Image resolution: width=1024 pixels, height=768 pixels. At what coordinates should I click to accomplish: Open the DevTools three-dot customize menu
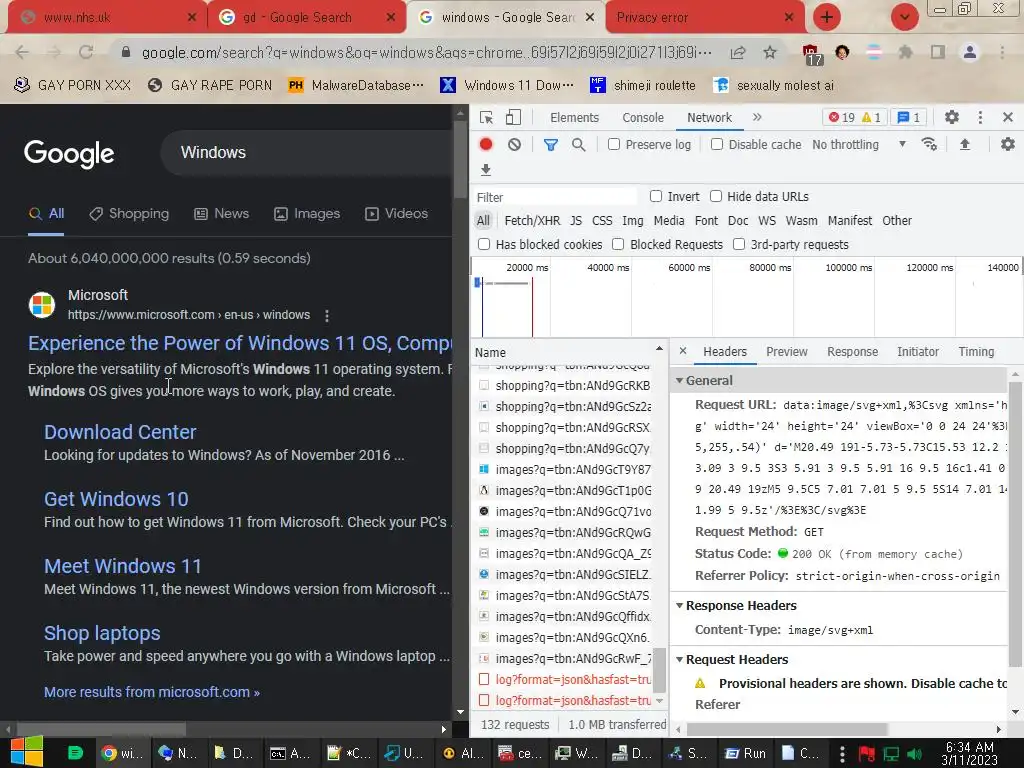pyautogui.click(x=980, y=118)
